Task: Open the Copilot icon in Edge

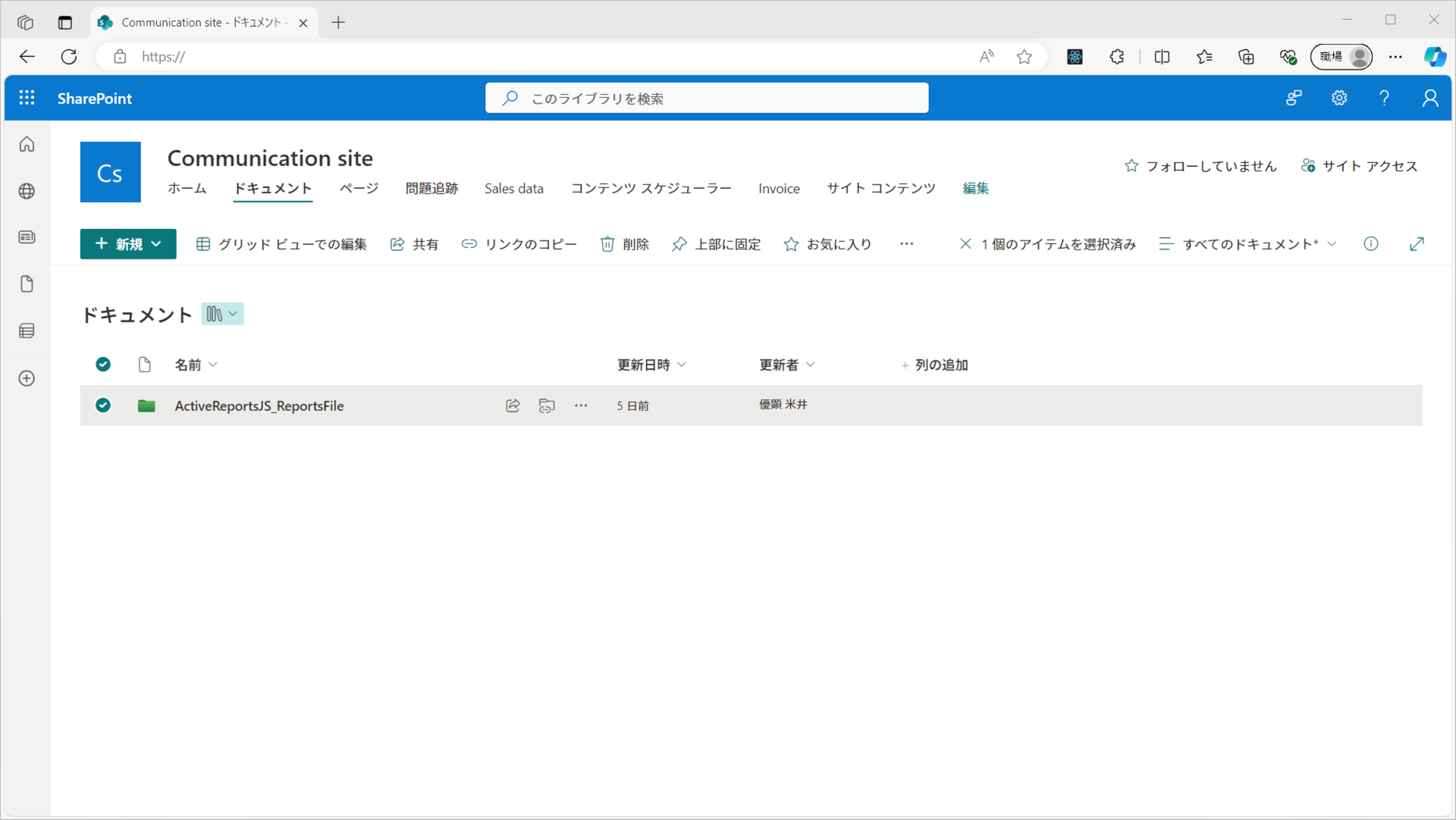Action: click(1434, 56)
